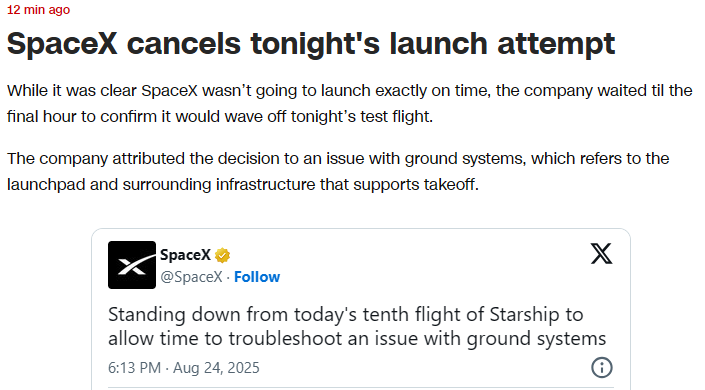Open the tweet info circle icon
The image size is (705, 390).
coord(602,367)
